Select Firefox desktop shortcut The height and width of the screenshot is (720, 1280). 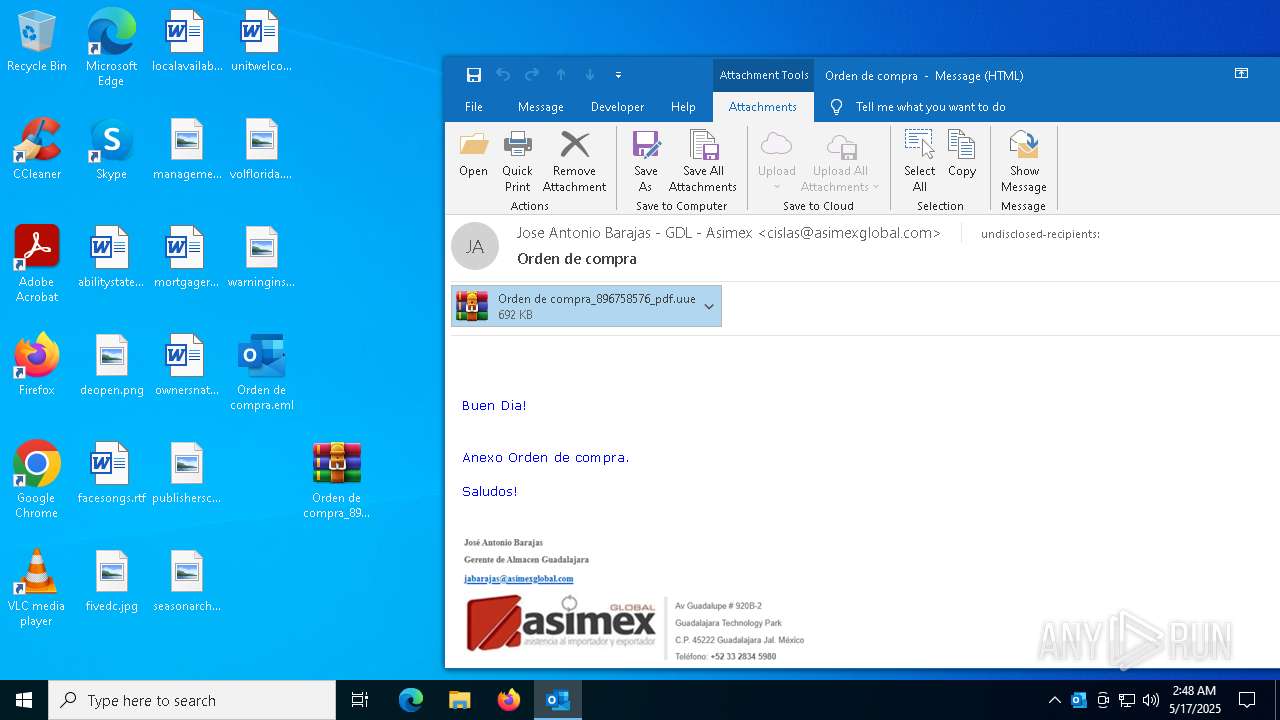pos(37,365)
